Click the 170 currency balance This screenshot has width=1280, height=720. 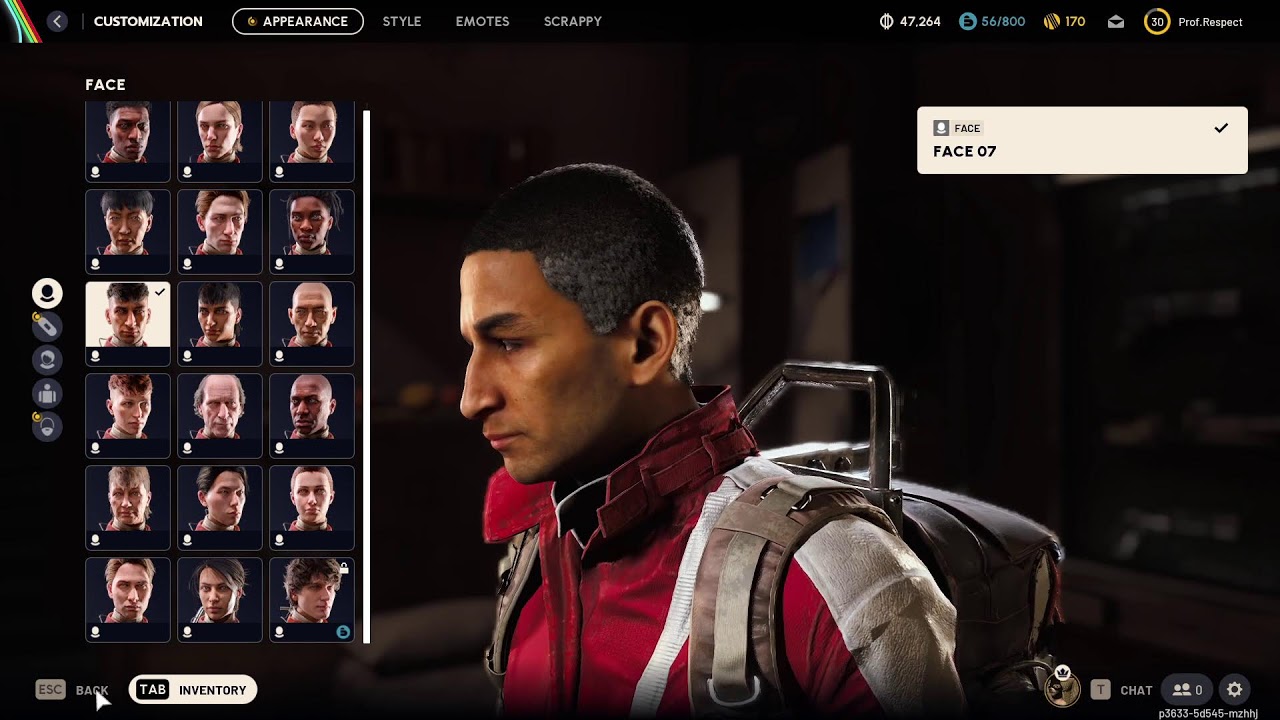coord(1075,22)
